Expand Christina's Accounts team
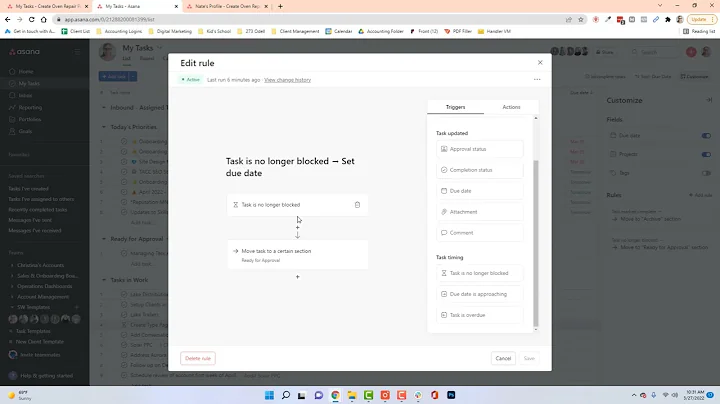 12,265
